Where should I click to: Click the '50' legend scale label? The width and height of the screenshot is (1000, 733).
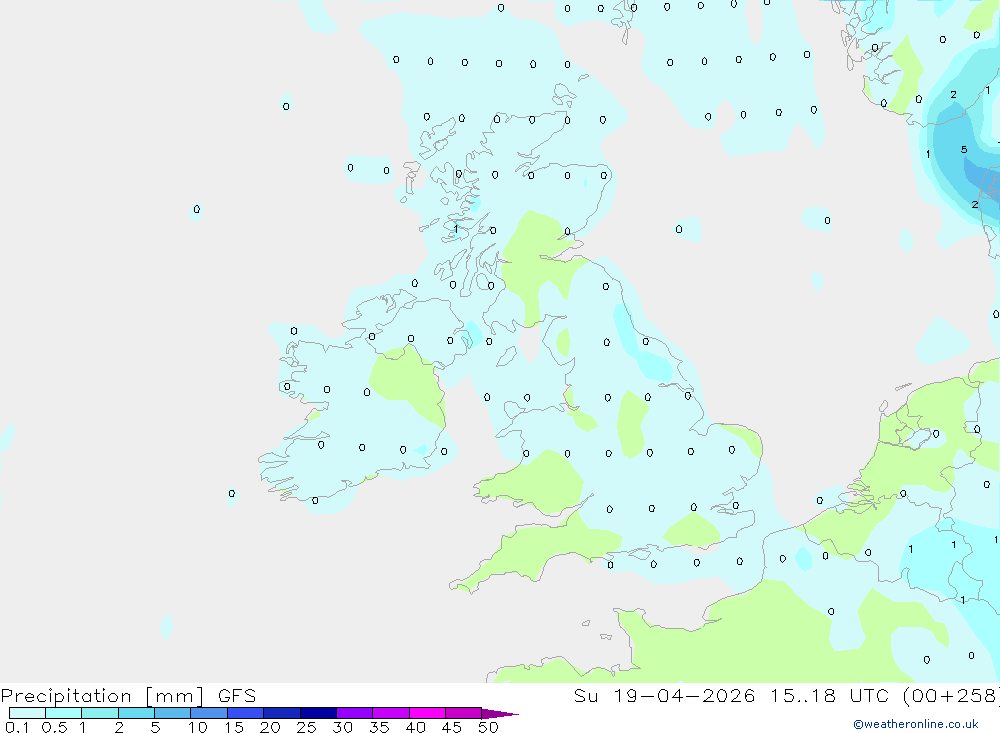pos(488,727)
